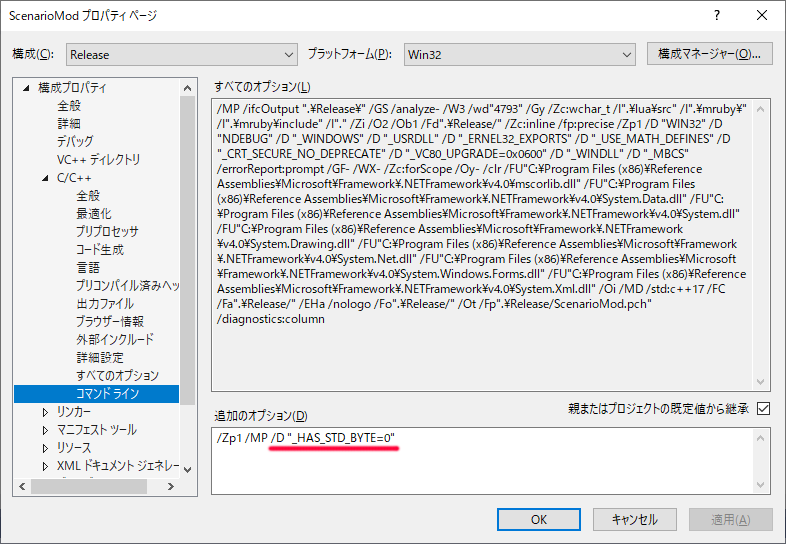This screenshot has width=786, height=544.
Task: Expand the マニフェスト ツール node
Action: [x=45, y=430]
